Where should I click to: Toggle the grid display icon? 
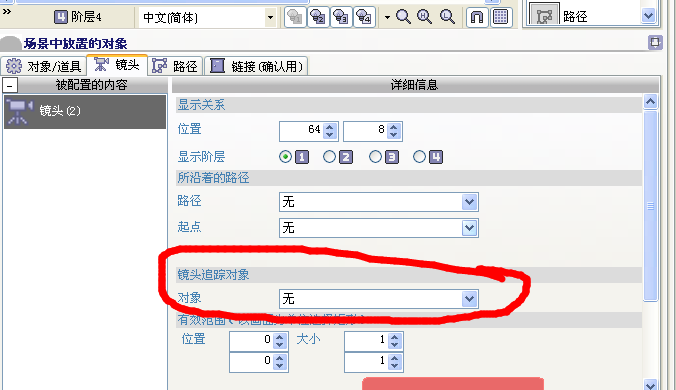[500, 17]
